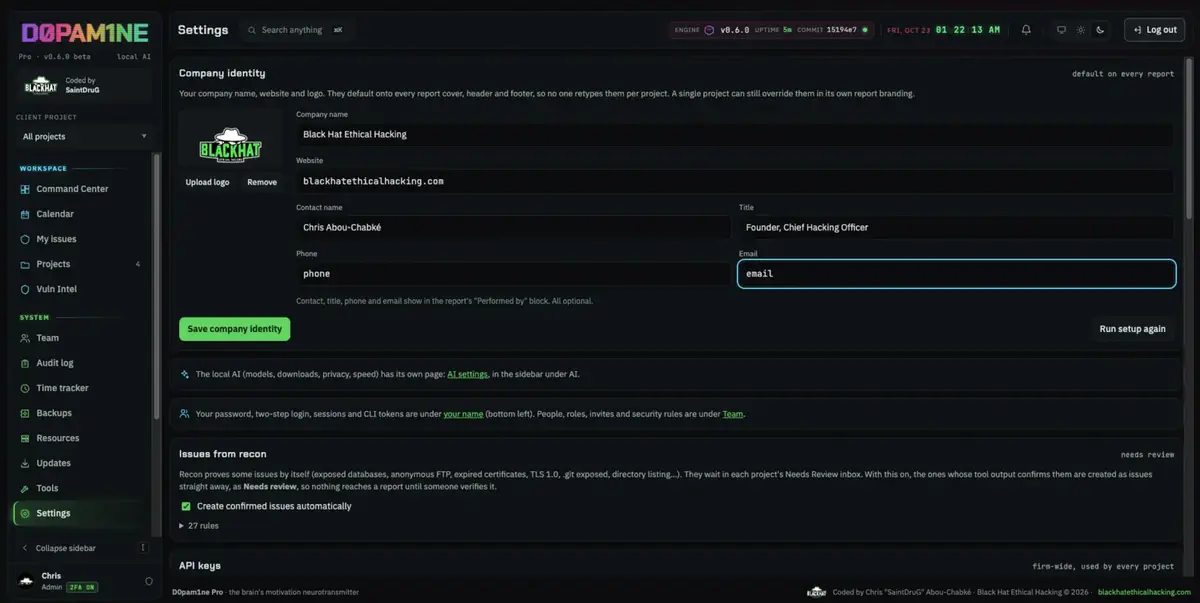Click the D0PAM1NE logo
The width and height of the screenshot is (1200, 603).
point(85,34)
